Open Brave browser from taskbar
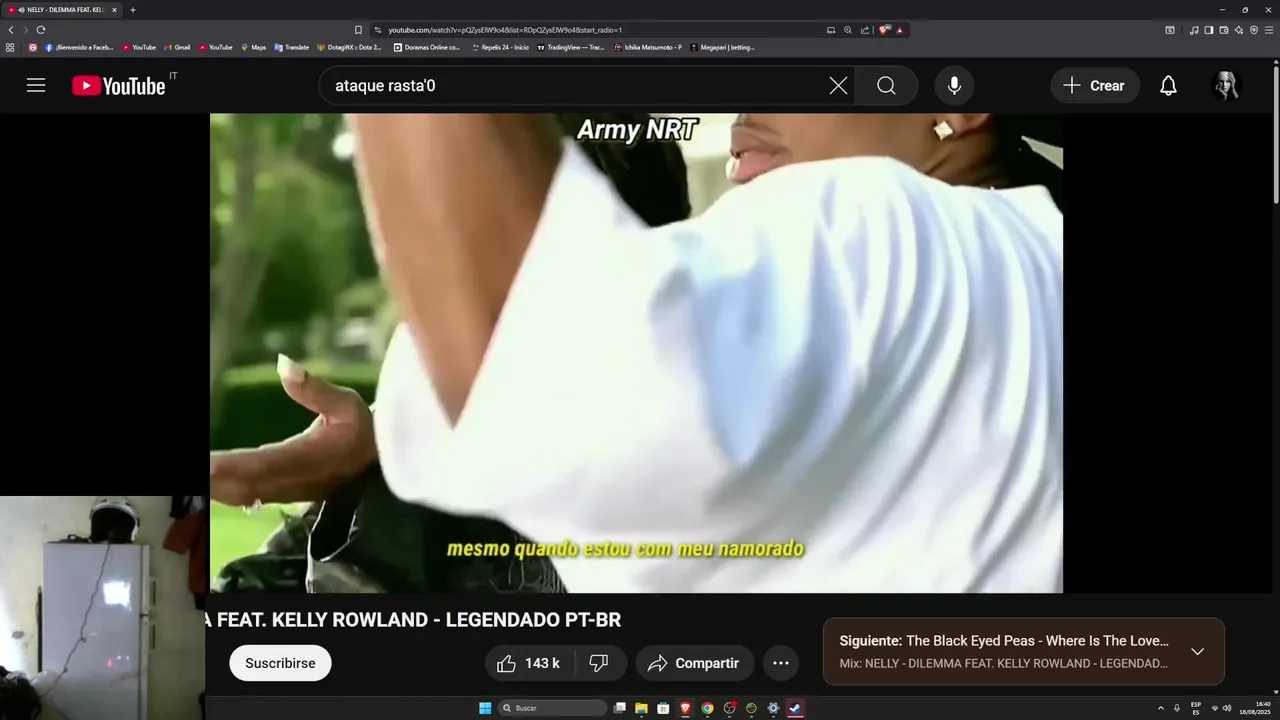Image resolution: width=1280 pixels, height=720 pixels. [685, 708]
